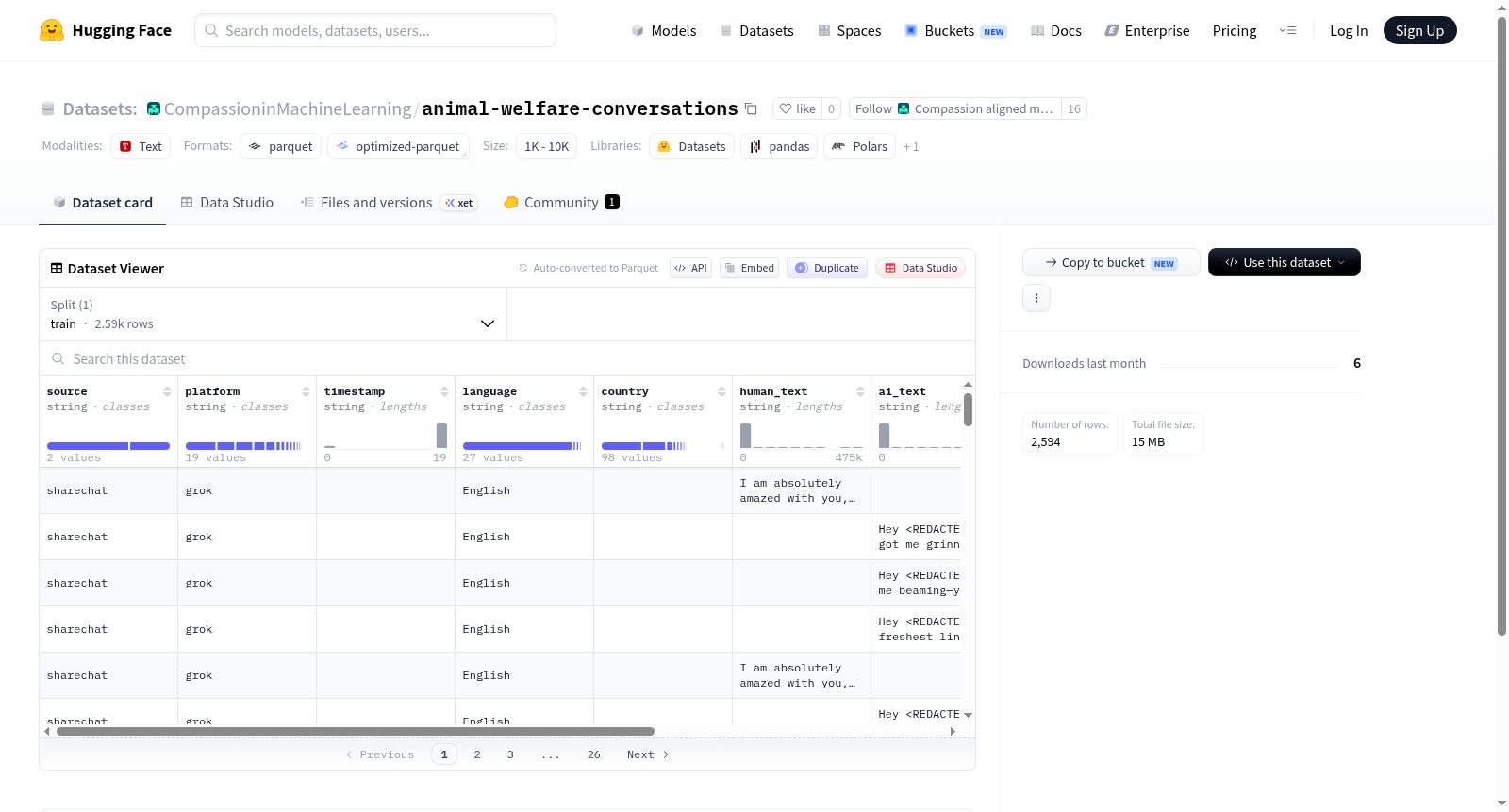Select the parquet format tag
The image size is (1509, 812).
(x=281, y=146)
